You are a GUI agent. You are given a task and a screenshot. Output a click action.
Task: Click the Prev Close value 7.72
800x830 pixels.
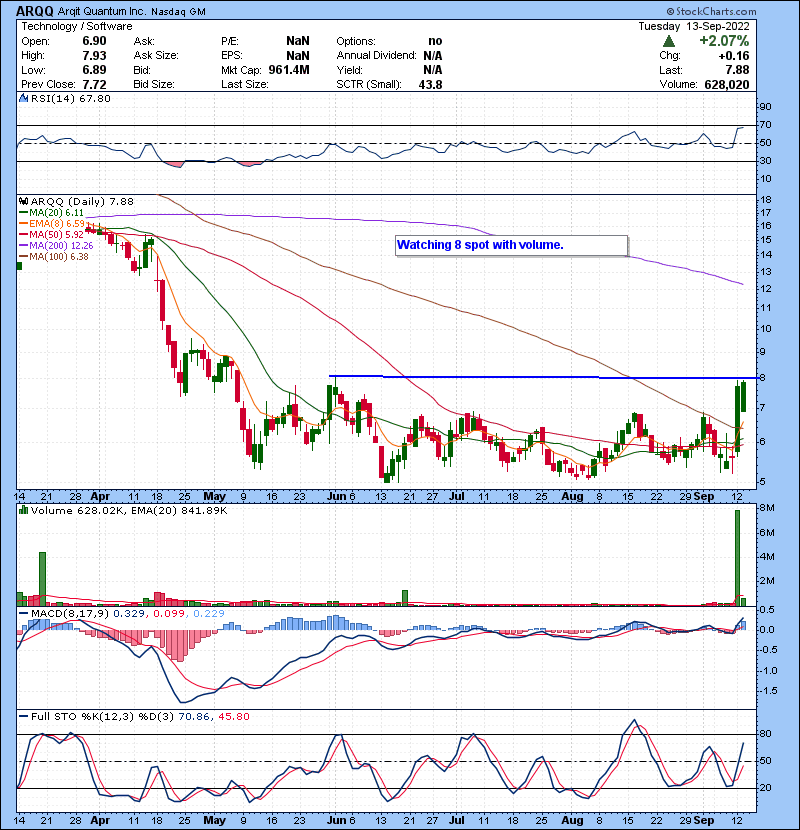click(94, 85)
